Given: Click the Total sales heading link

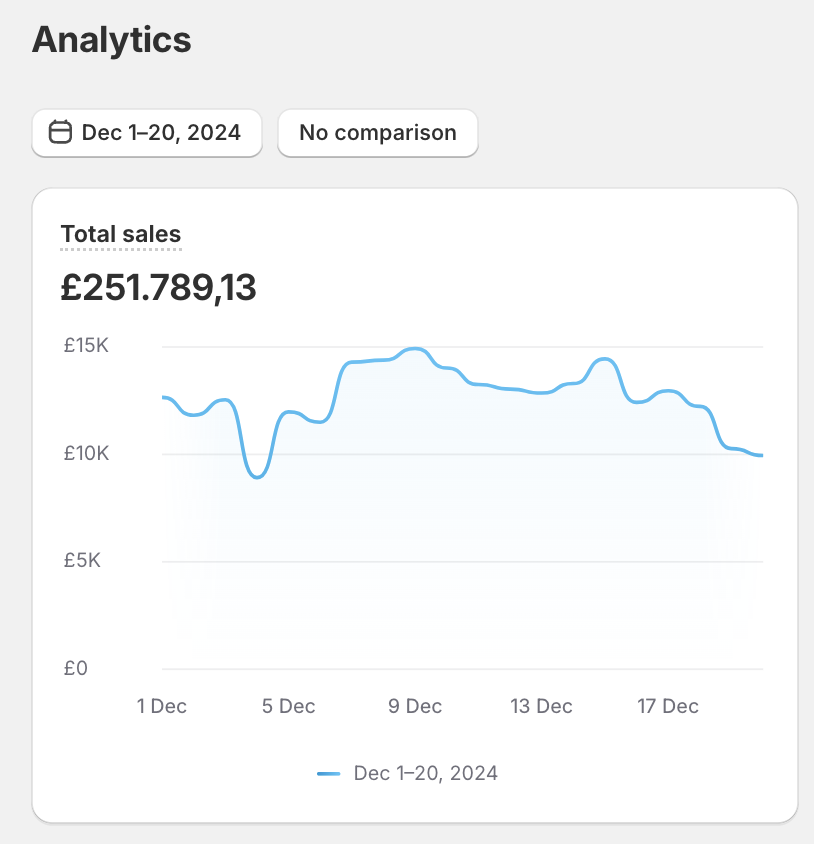Looking at the screenshot, I should point(121,234).
